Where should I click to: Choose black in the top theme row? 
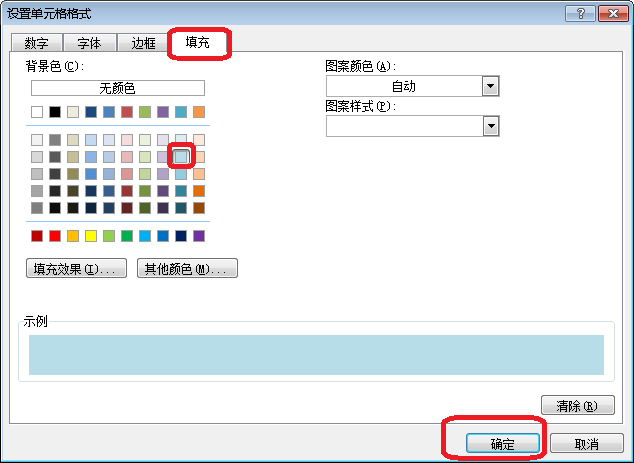[x=55, y=112]
